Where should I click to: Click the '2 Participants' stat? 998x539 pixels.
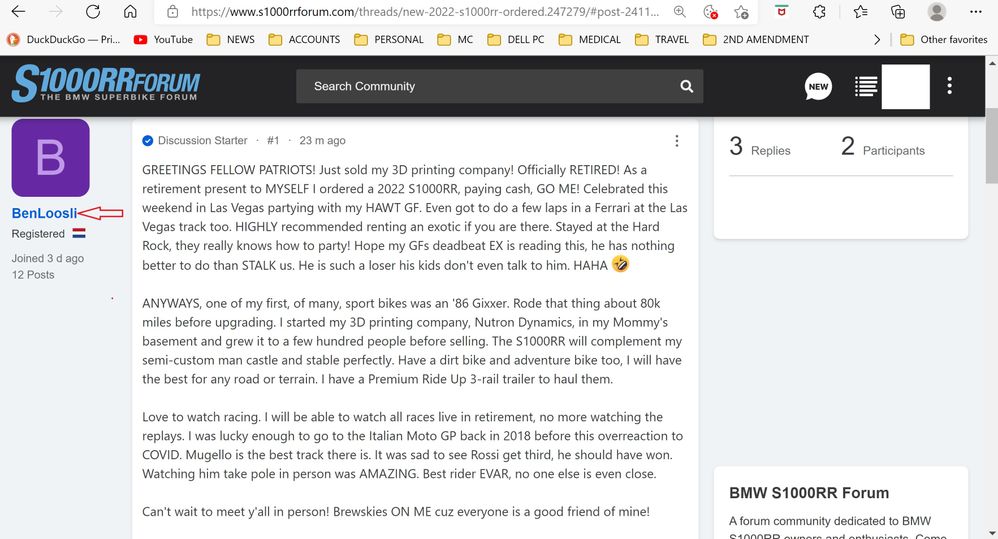883,147
